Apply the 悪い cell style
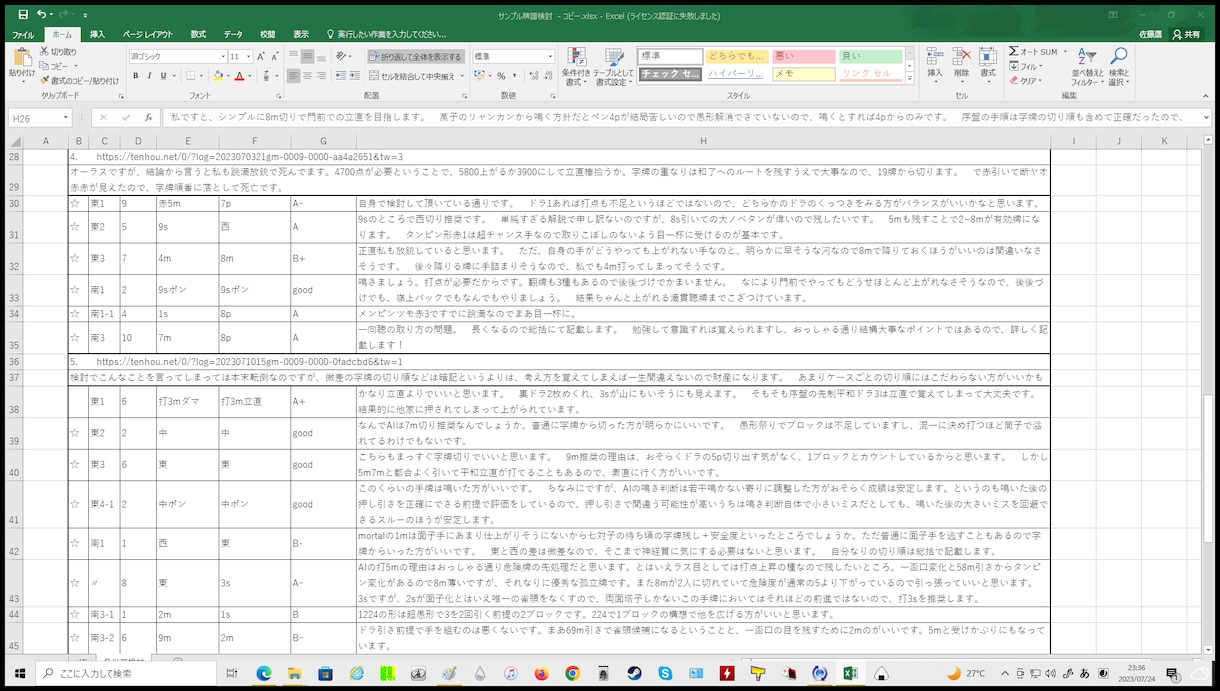This screenshot has height=691, width=1220. [803, 57]
